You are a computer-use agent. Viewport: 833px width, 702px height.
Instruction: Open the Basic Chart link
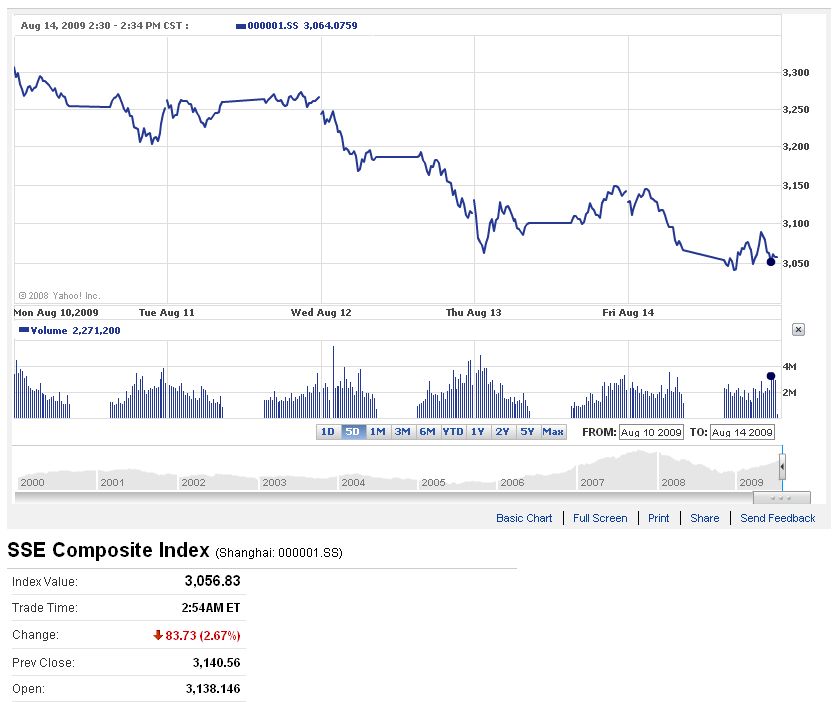click(x=524, y=518)
